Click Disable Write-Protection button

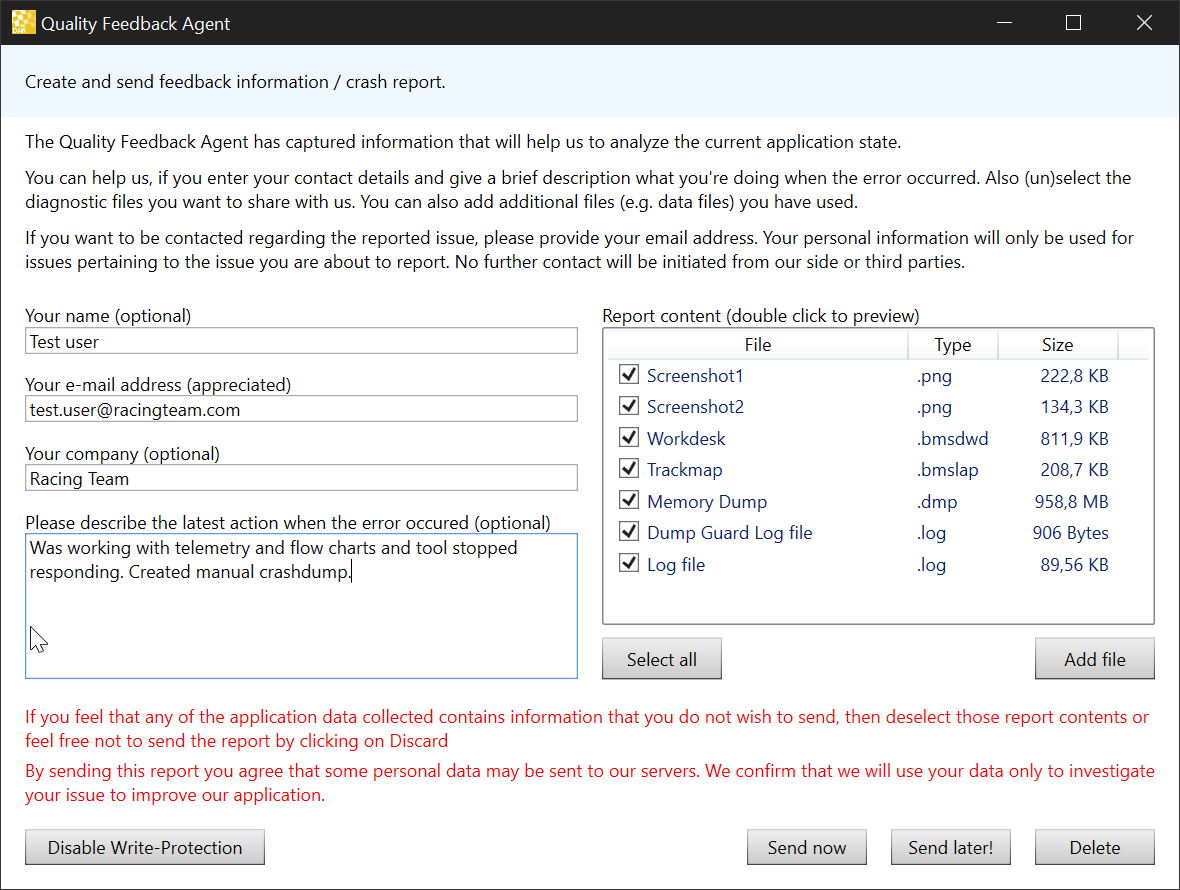[x=144, y=847]
